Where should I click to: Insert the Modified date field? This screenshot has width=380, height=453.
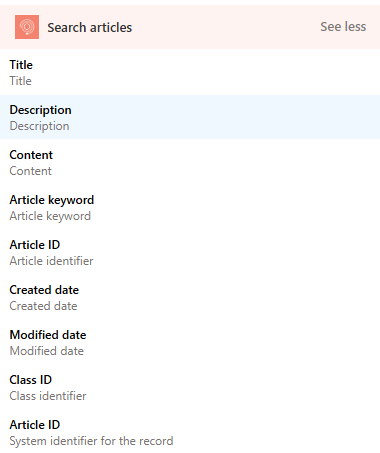click(190, 342)
